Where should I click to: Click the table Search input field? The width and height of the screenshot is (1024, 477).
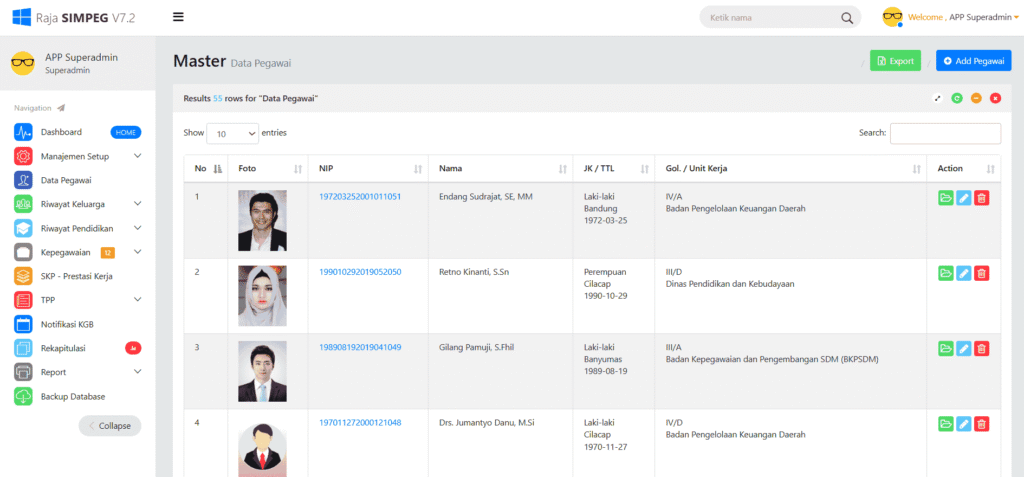click(945, 133)
